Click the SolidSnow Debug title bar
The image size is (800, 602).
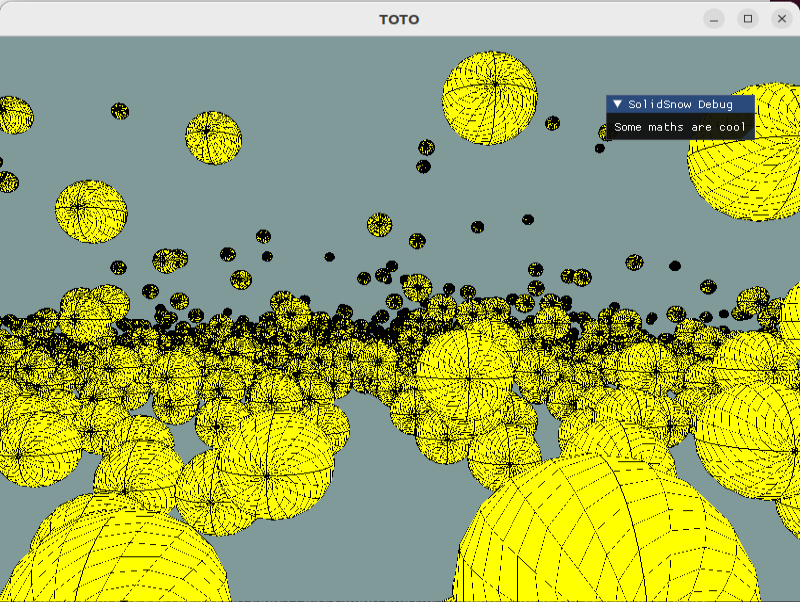tap(680, 104)
